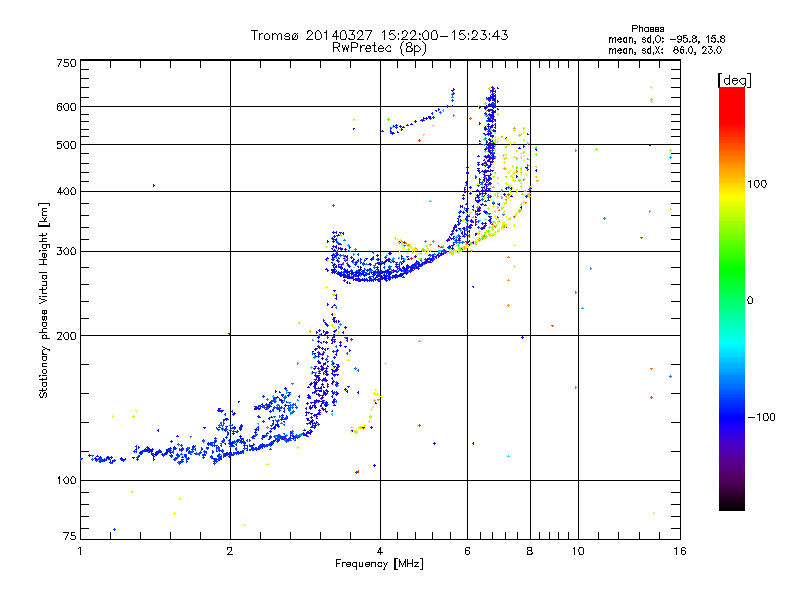The height and width of the screenshot is (600, 800).
Task: Click the "500" height axis tick label
Action: pos(67,145)
